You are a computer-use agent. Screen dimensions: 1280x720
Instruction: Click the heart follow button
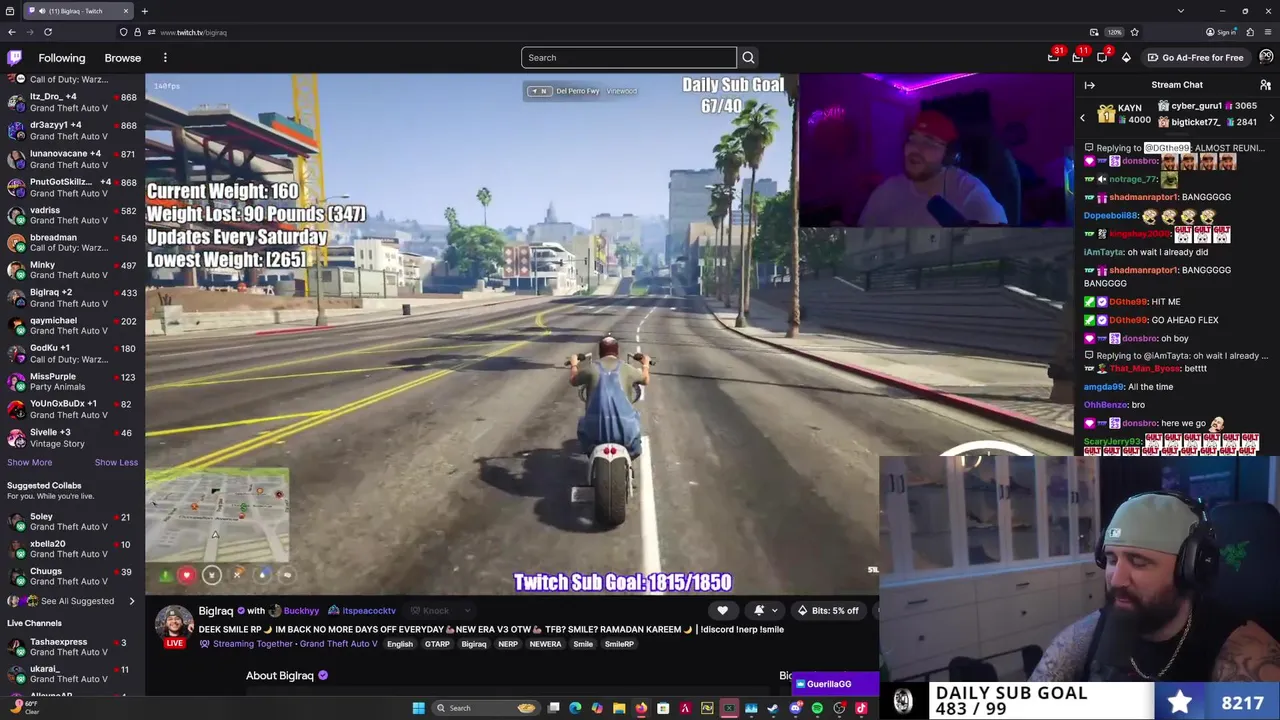point(722,610)
